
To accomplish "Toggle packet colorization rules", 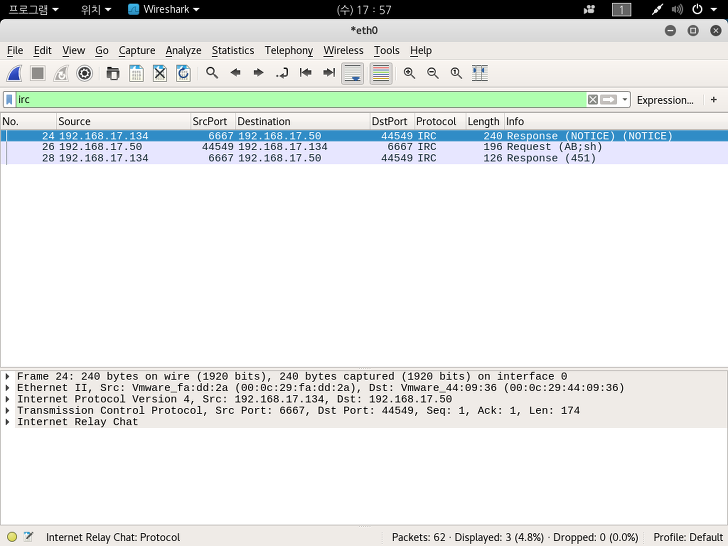I will (x=381, y=73).
